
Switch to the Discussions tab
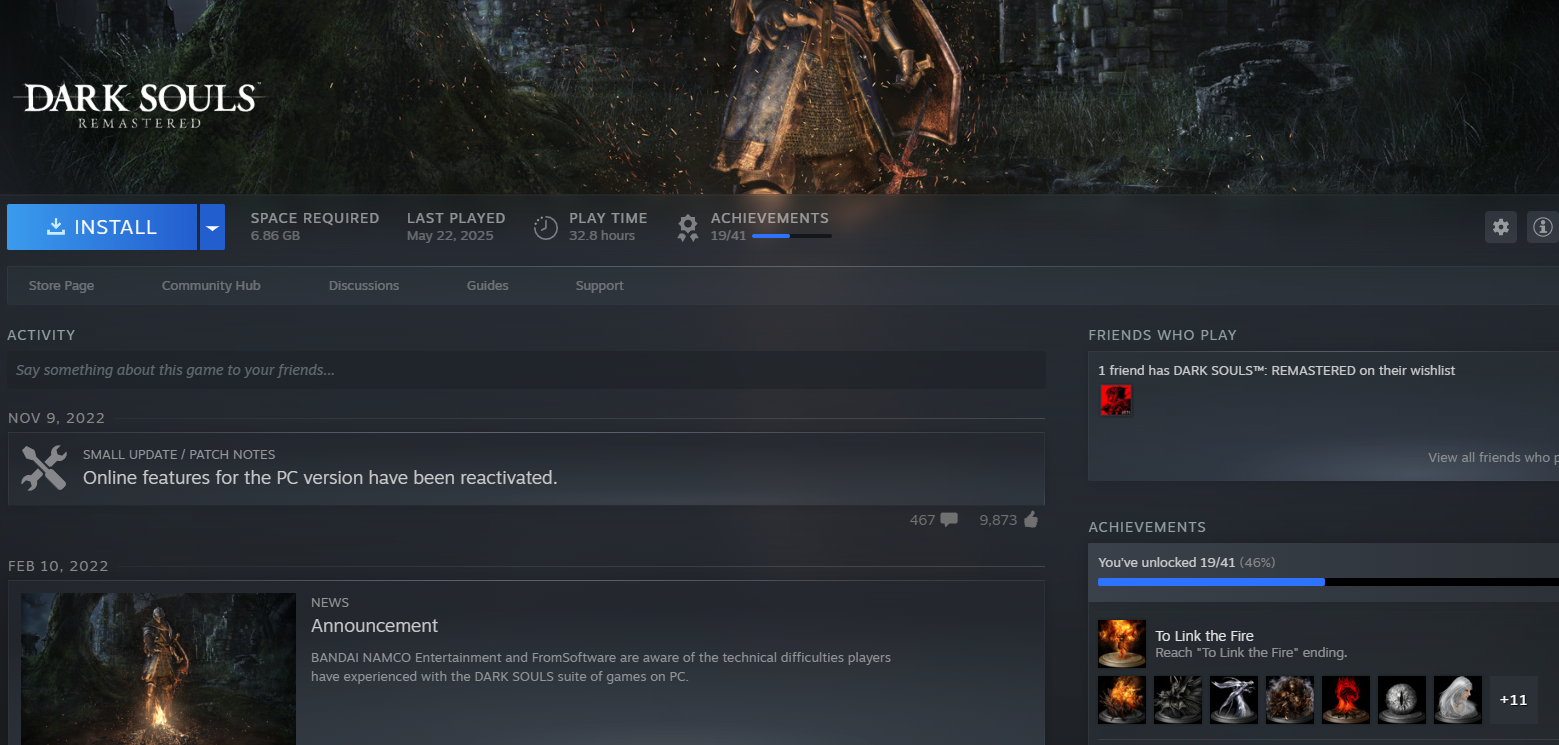(x=364, y=286)
